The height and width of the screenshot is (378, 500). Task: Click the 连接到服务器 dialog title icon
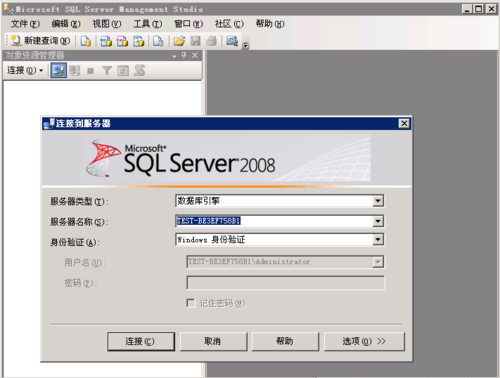coord(49,124)
